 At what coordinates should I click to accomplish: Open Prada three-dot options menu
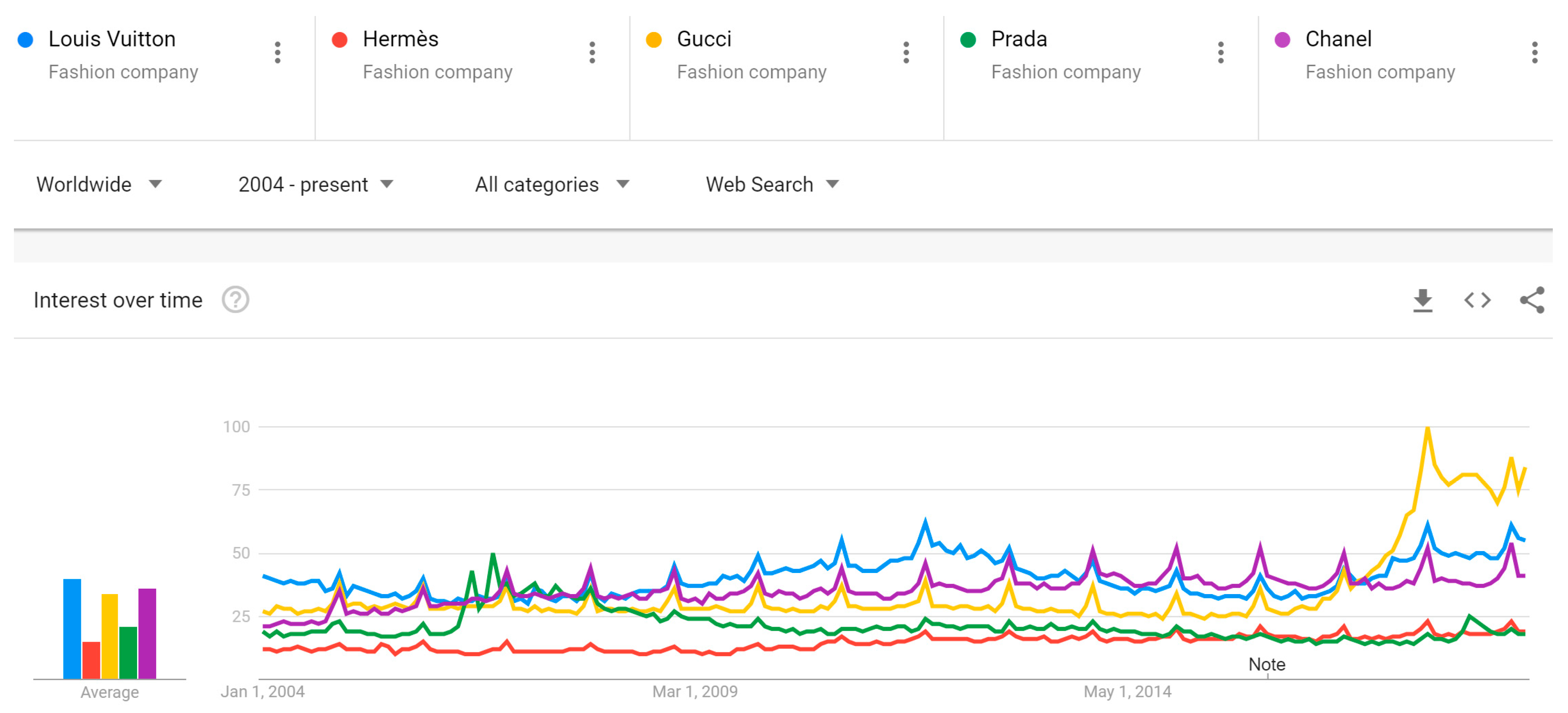click(x=1220, y=53)
